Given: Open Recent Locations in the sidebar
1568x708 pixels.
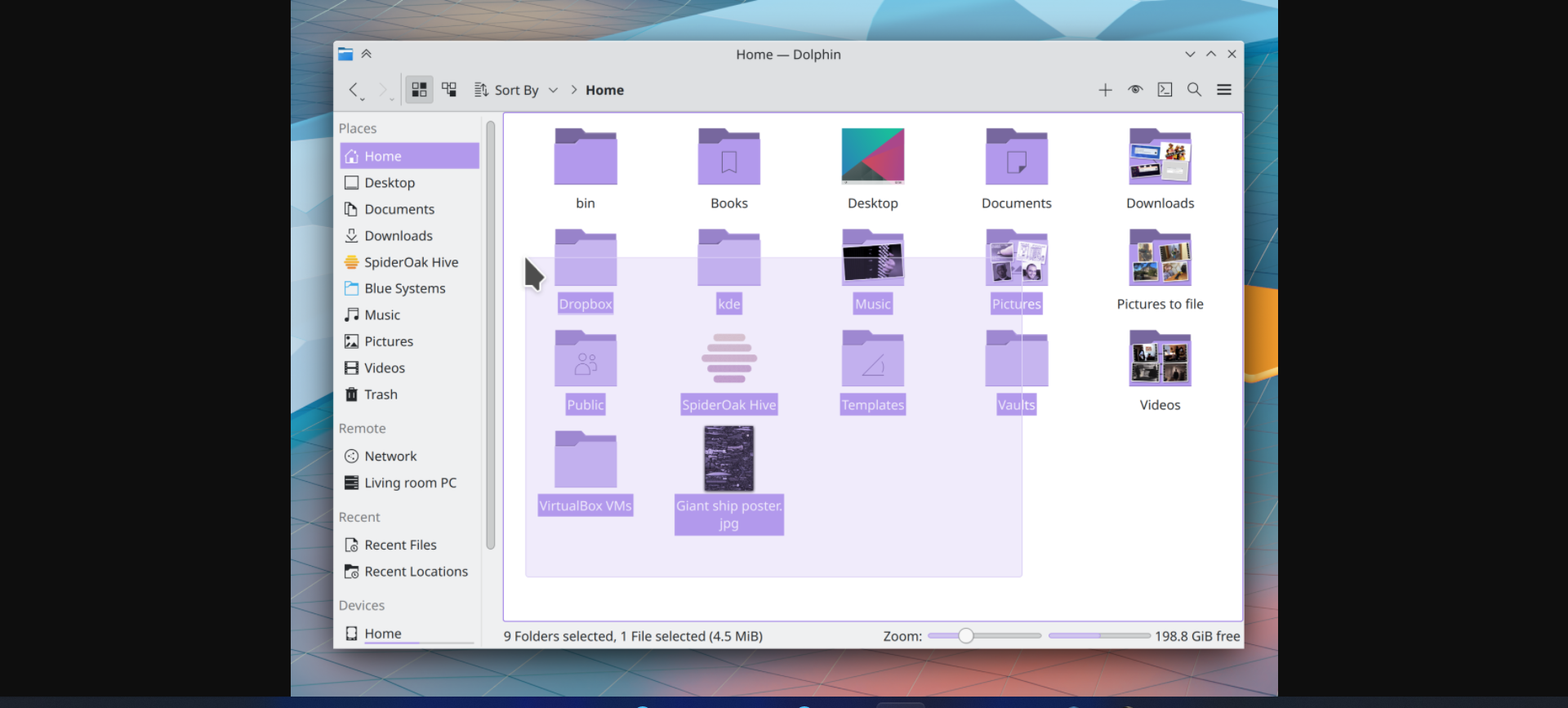Looking at the screenshot, I should point(409,572).
